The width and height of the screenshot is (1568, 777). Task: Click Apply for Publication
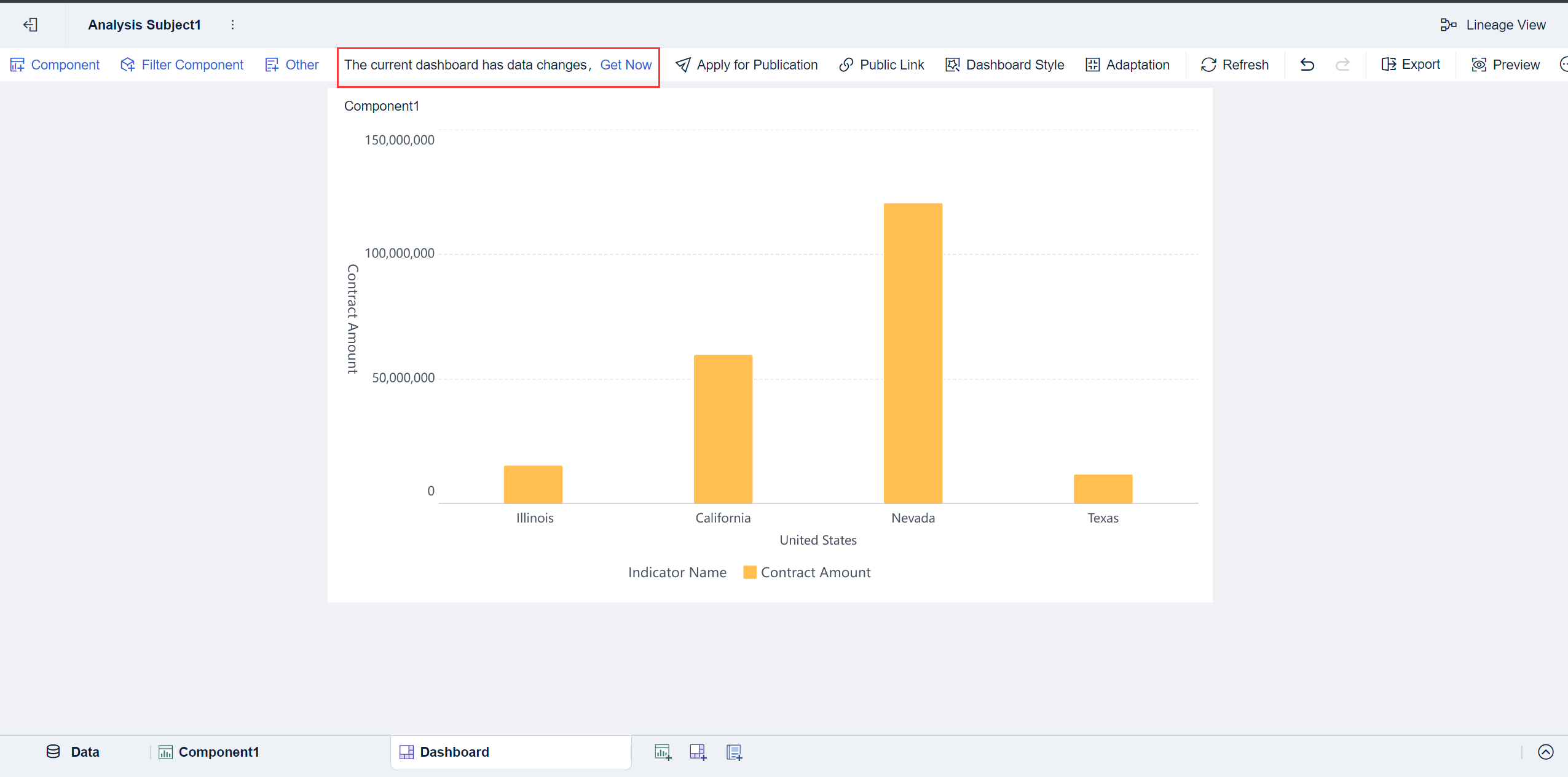click(746, 65)
